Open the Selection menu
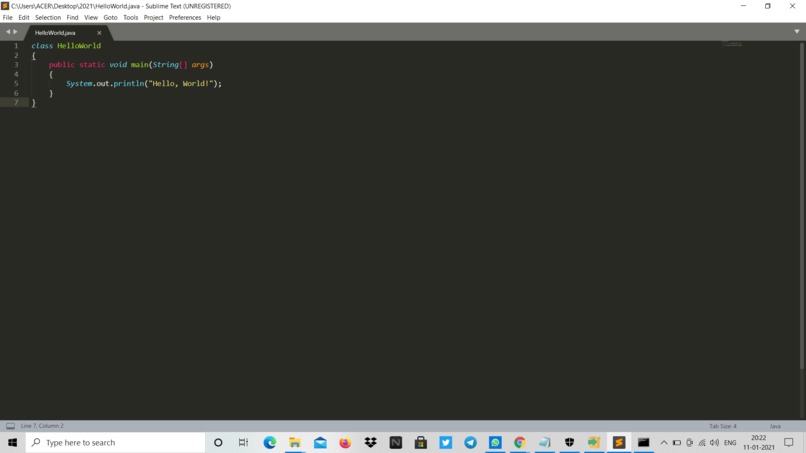Viewport: 806px width, 453px height. click(48, 17)
